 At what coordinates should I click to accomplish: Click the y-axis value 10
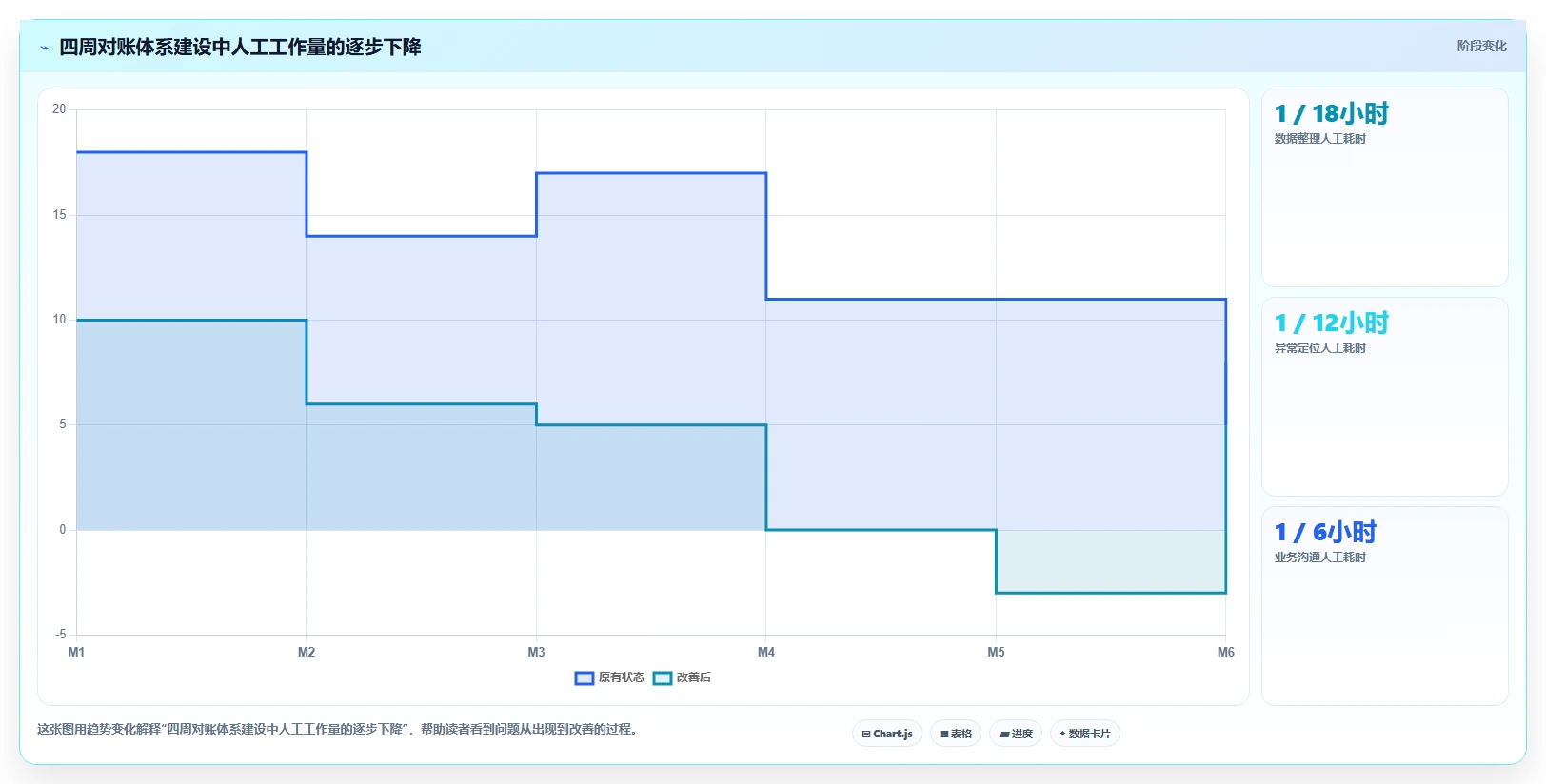click(x=59, y=320)
